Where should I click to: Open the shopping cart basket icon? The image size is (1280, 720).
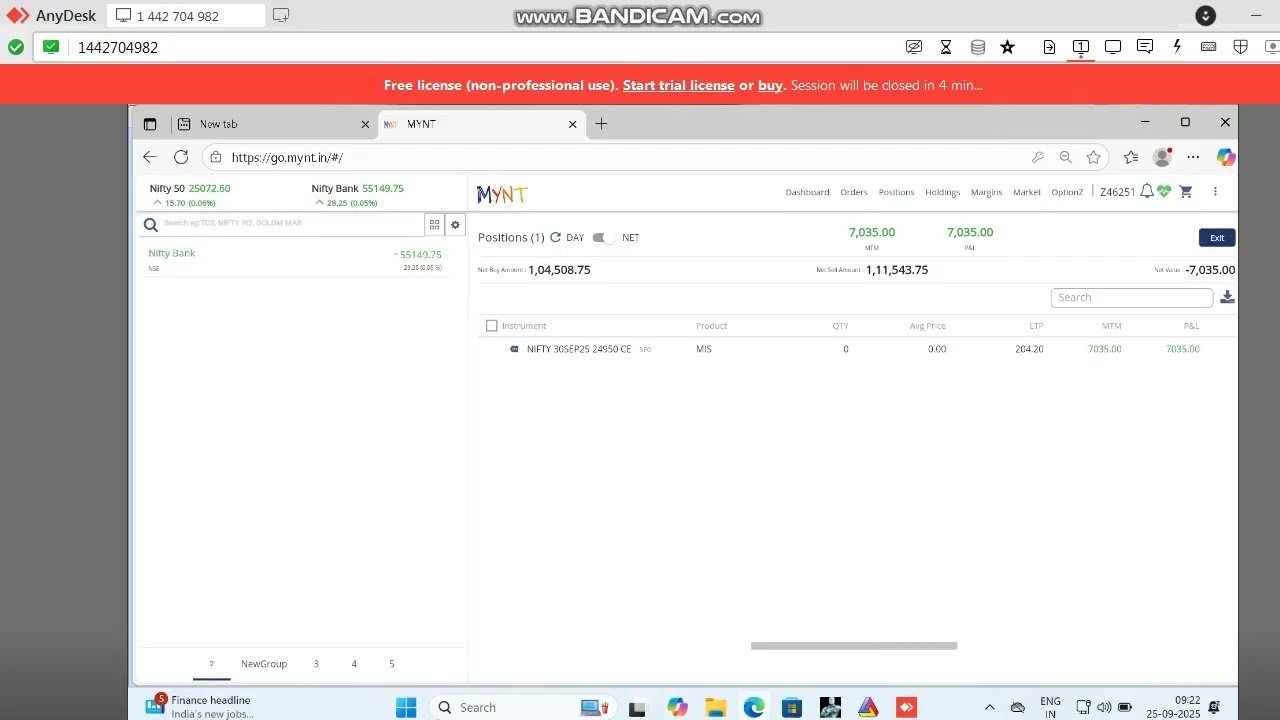point(1186,192)
